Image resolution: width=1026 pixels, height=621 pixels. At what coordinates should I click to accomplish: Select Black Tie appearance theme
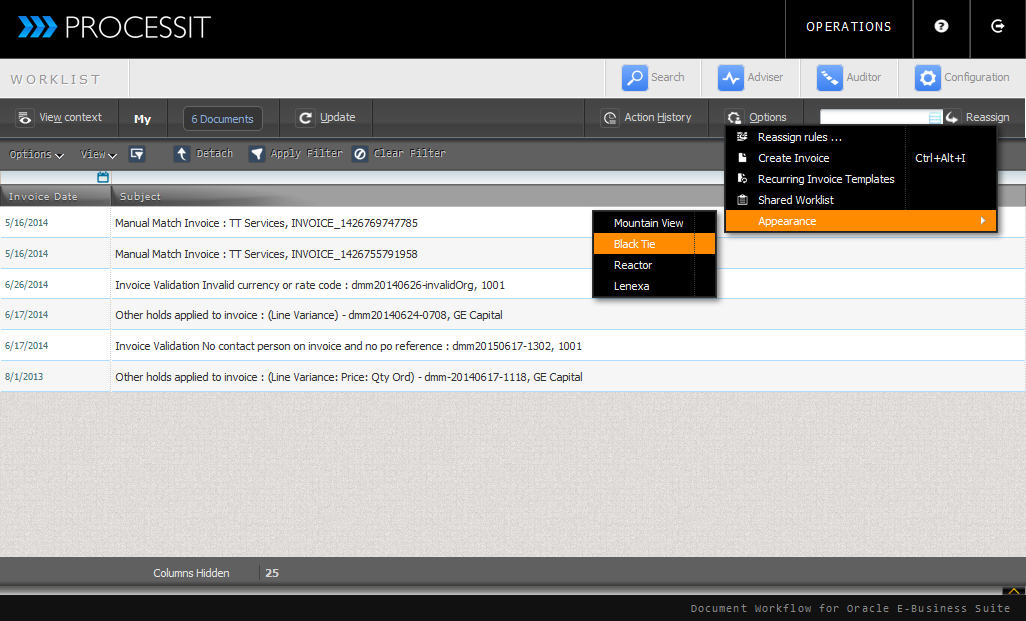point(654,244)
